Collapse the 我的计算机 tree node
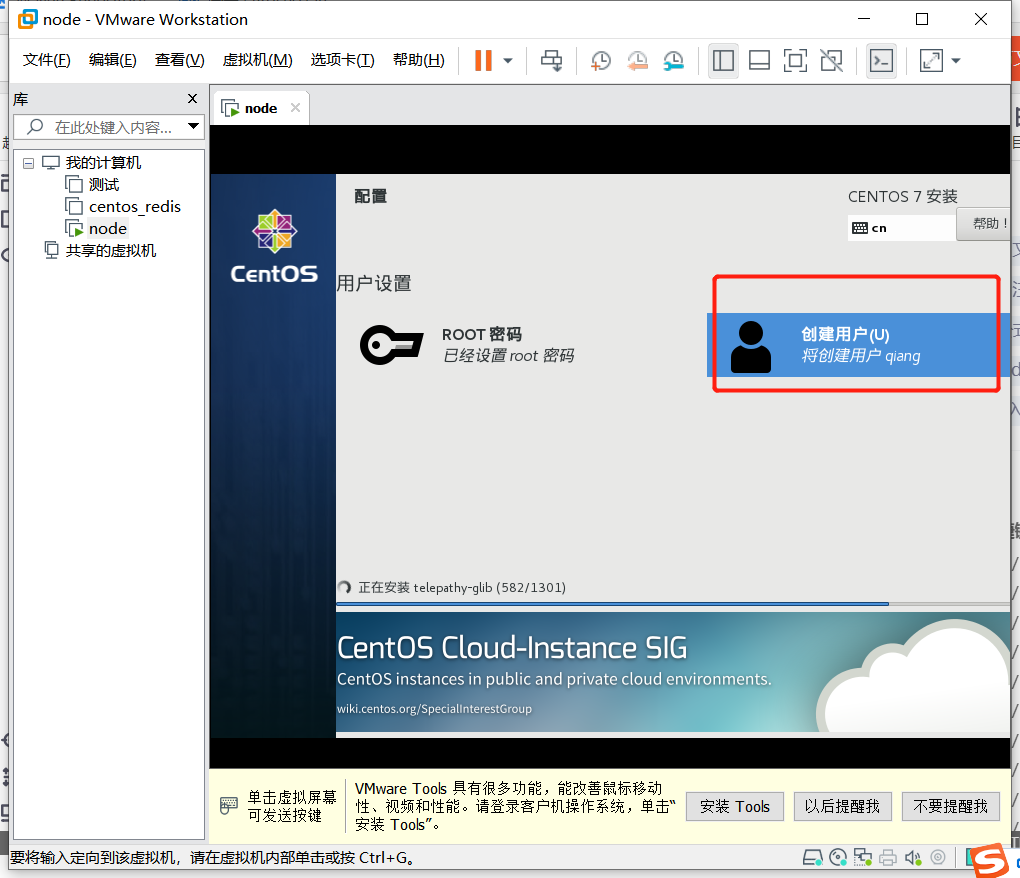The height and width of the screenshot is (878, 1020). click(28, 163)
